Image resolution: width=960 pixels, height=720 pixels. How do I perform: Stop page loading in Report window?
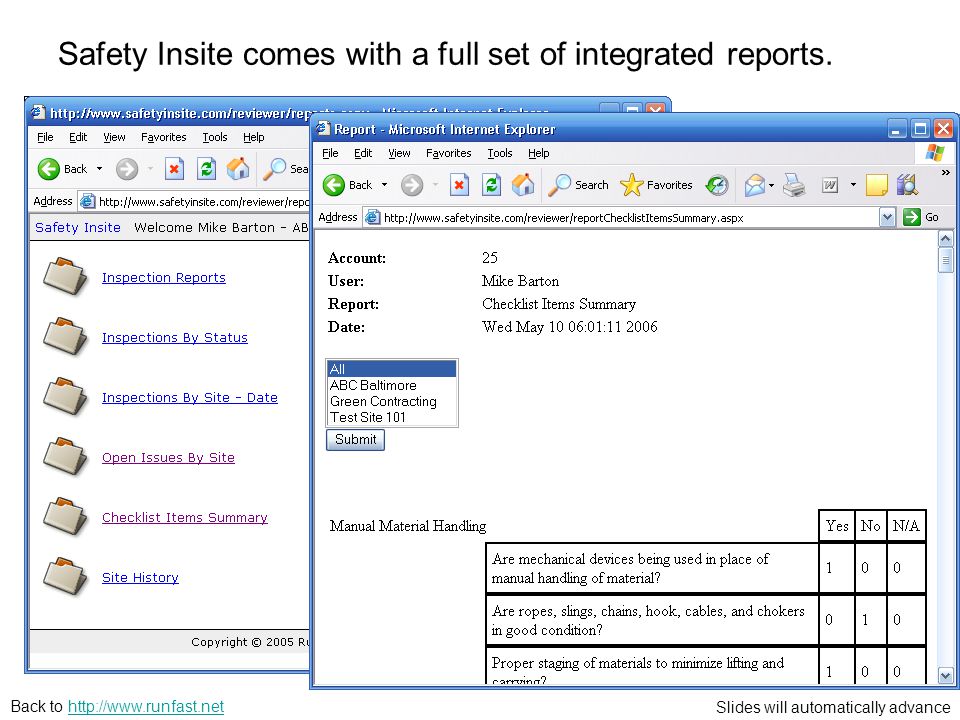459,185
